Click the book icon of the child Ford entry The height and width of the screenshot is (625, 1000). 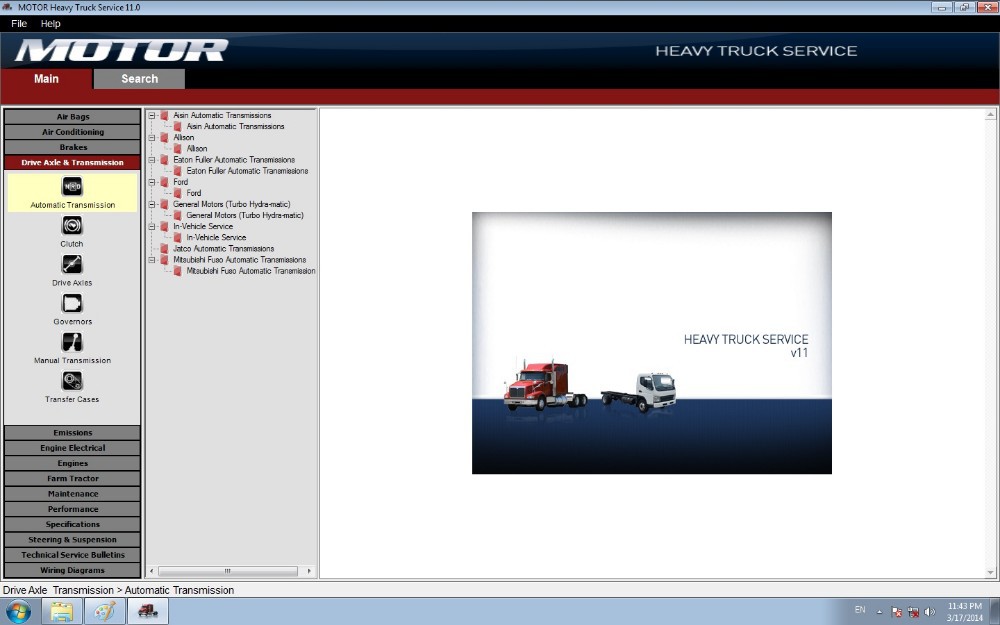pyautogui.click(x=178, y=193)
